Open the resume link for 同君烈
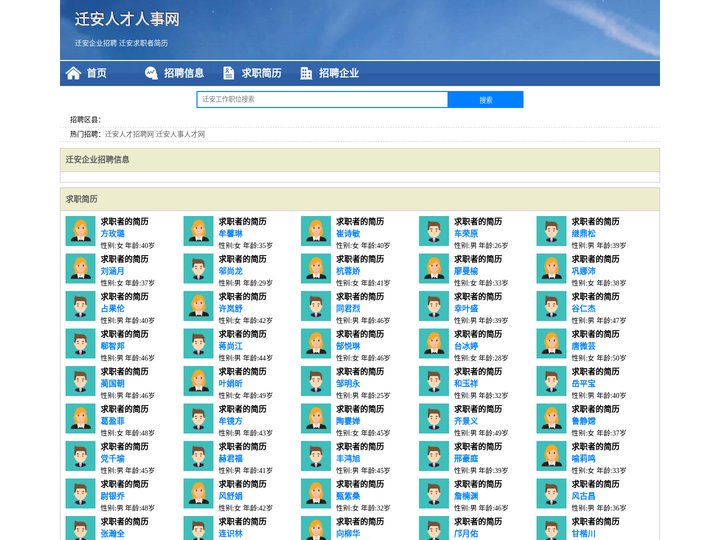 coord(348,309)
